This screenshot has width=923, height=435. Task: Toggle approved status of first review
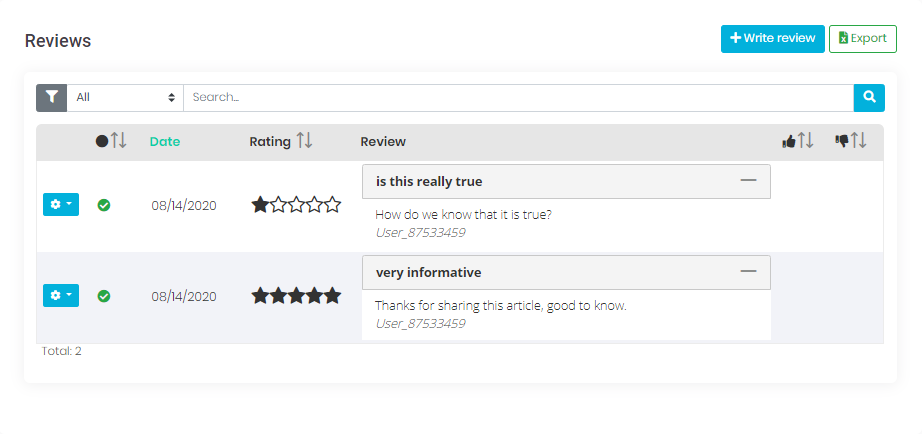coord(104,205)
